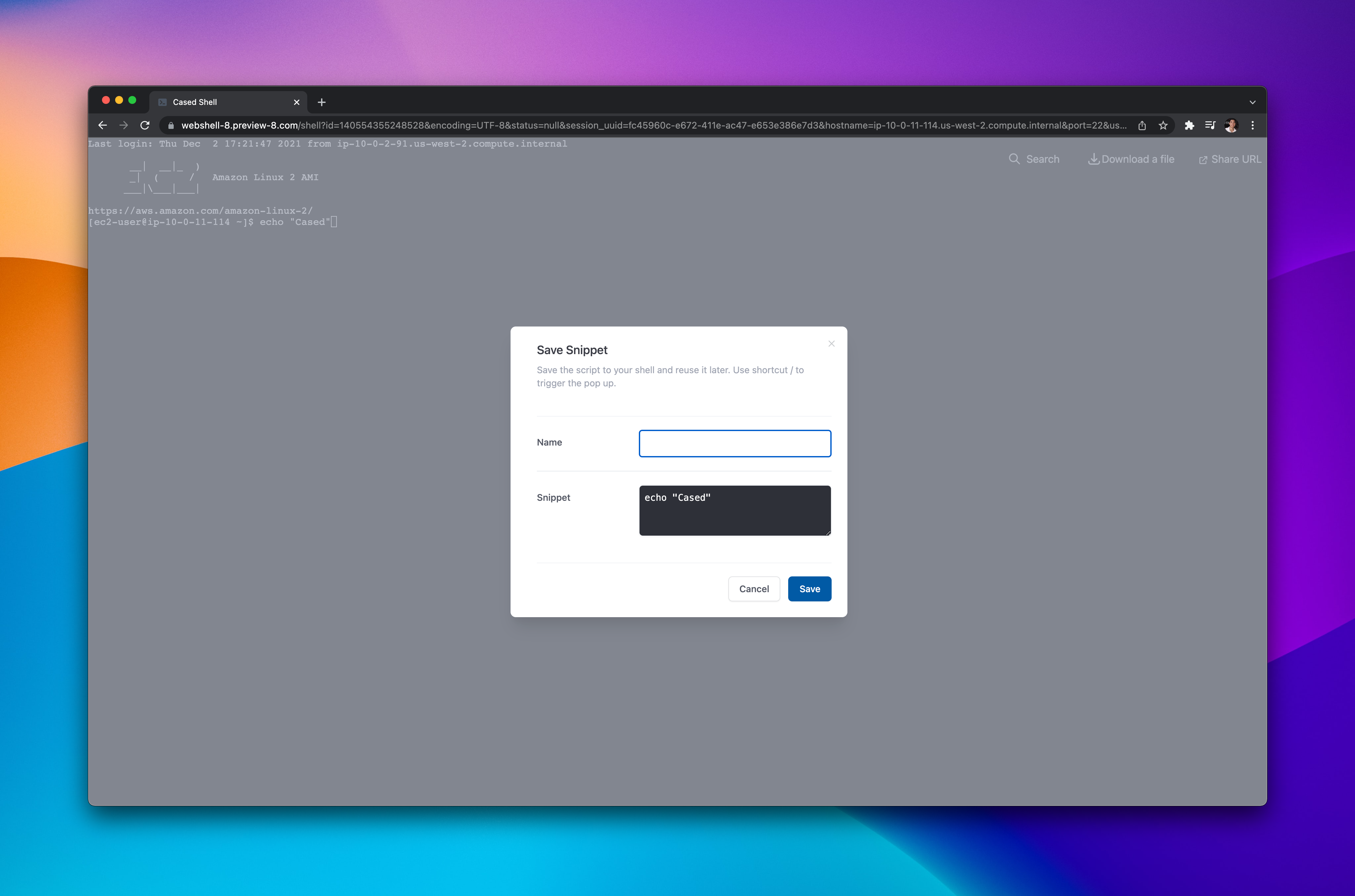Image resolution: width=1355 pixels, height=896 pixels.
Task: Click the Save Snippet heading
Action: [572, 350]
